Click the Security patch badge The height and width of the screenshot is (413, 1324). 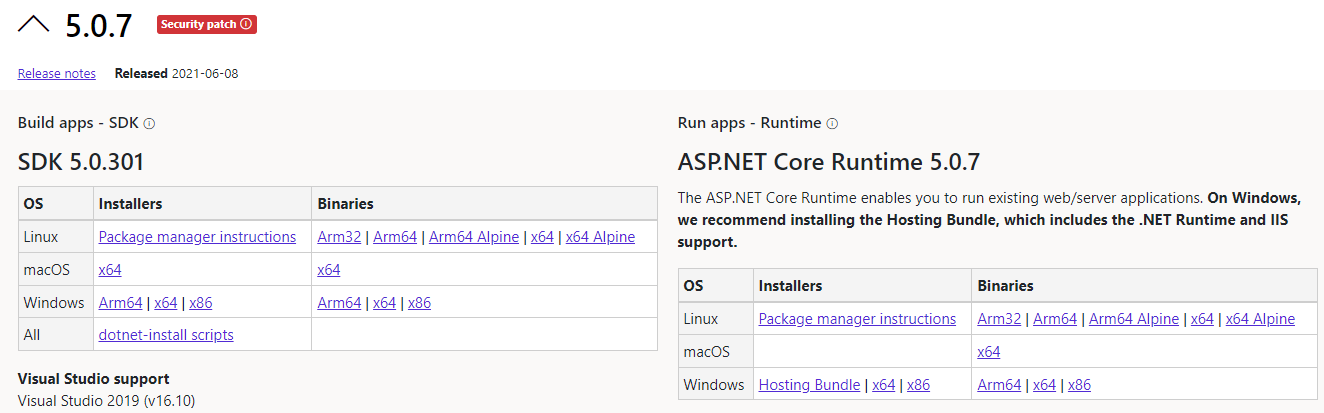207,24
